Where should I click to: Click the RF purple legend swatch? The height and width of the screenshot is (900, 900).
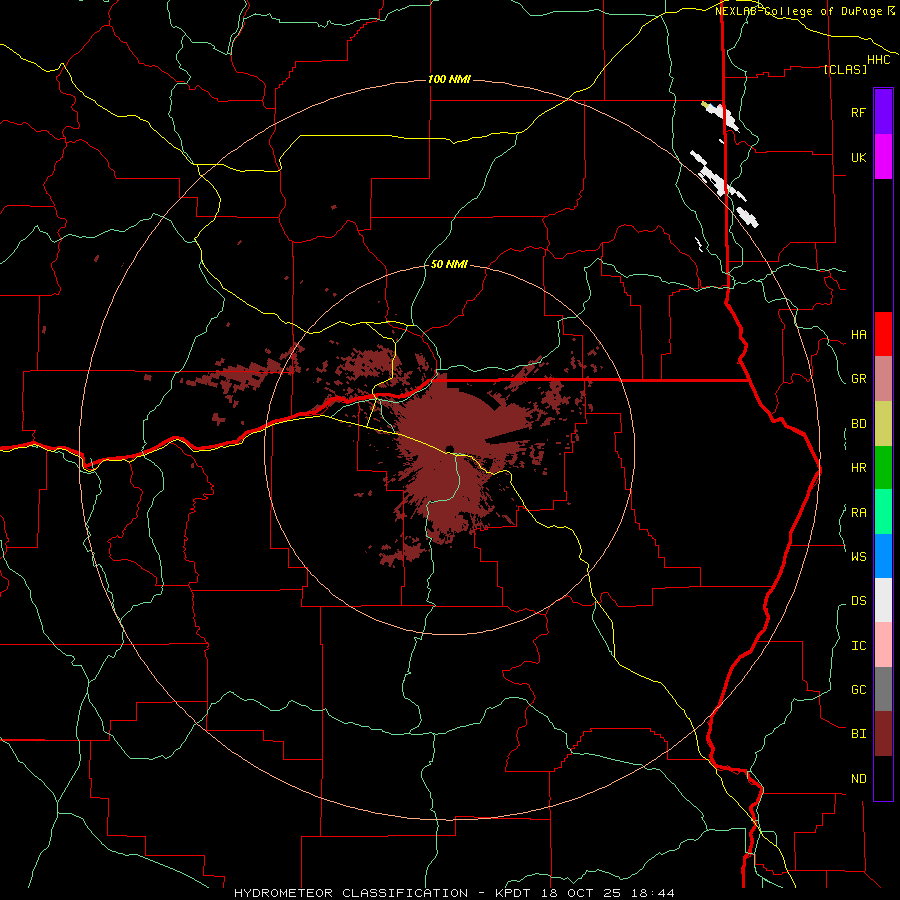pyautogui.click(x=883, y=112)
